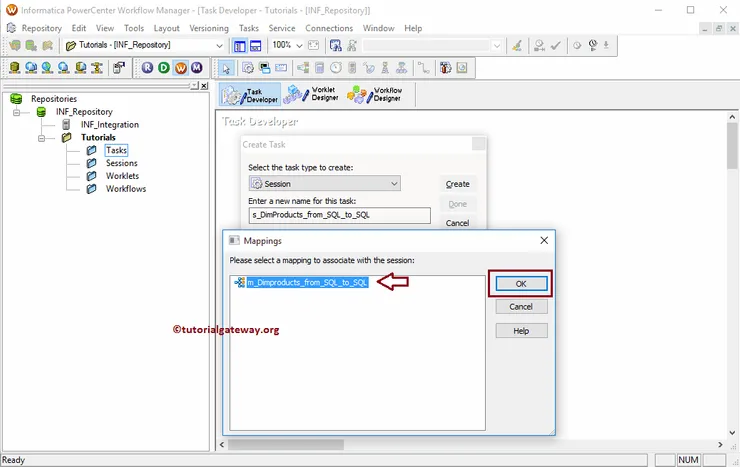
Task: Click the yellow tree hierarchy toolbar icon
Action: pyautogui.click(x=97, y=68)
